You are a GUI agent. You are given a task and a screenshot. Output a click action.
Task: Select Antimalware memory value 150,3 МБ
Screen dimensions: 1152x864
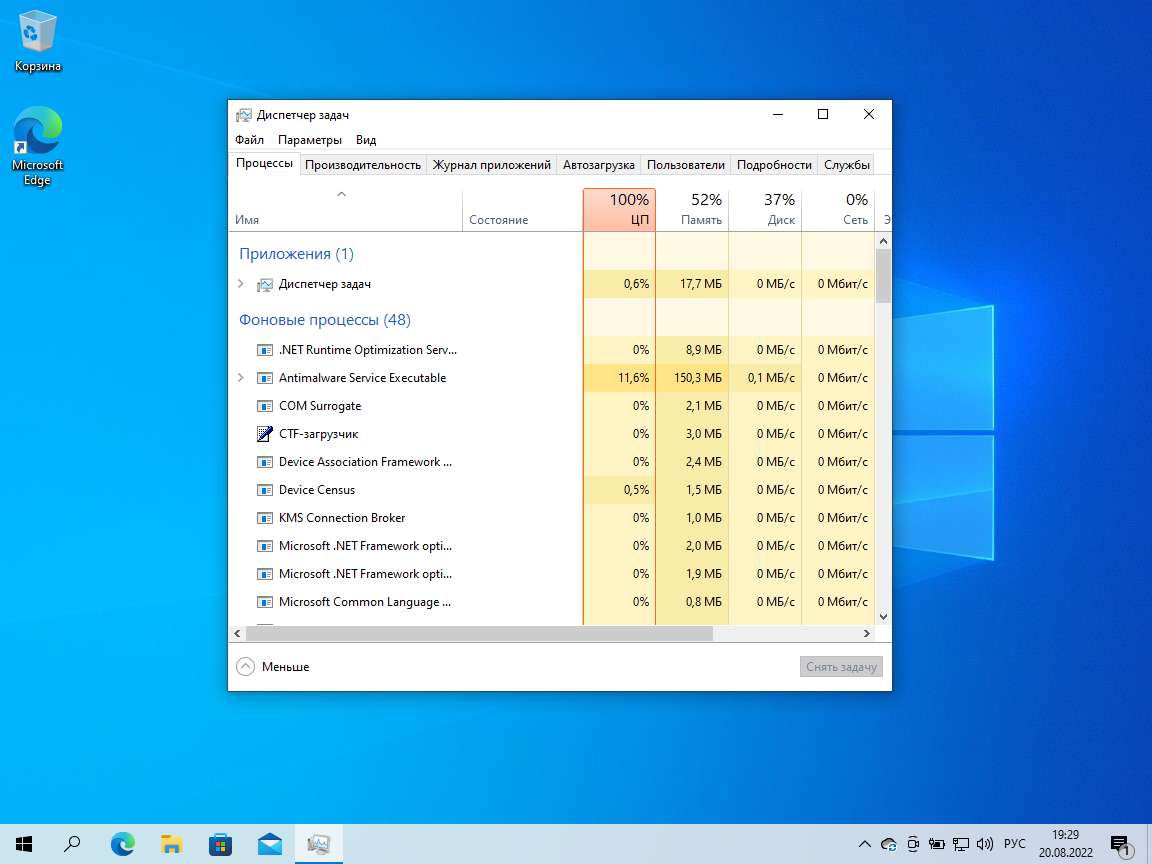click(x=692, y=378)
